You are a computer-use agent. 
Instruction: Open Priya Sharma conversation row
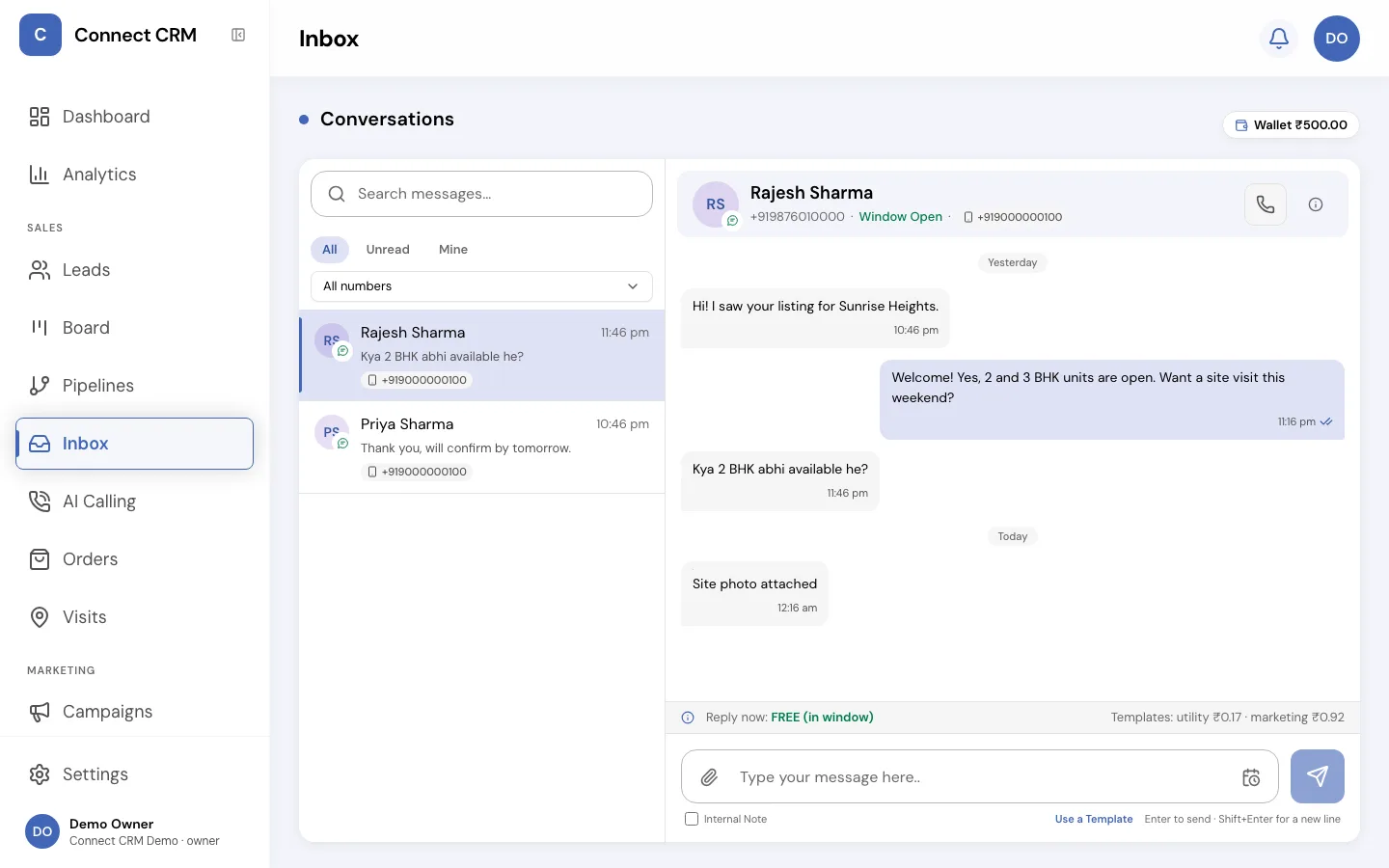pyautogui.click(x=482, y=448)
